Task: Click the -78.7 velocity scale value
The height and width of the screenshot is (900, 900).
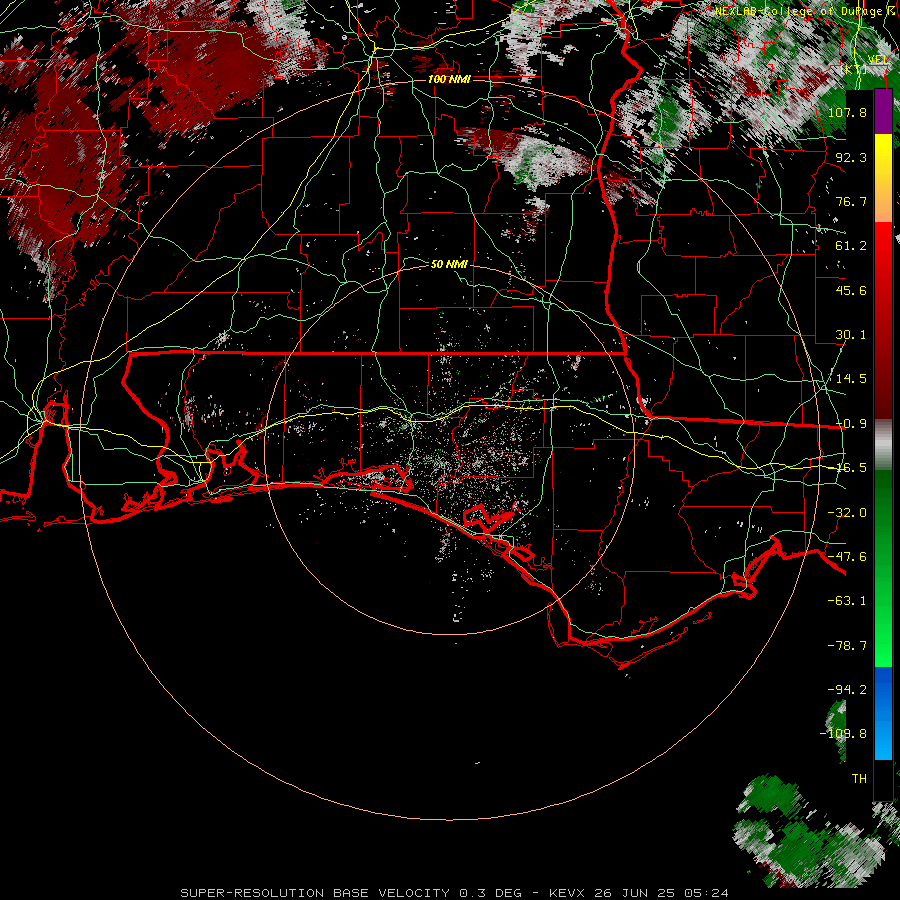Action: point(847,646)
